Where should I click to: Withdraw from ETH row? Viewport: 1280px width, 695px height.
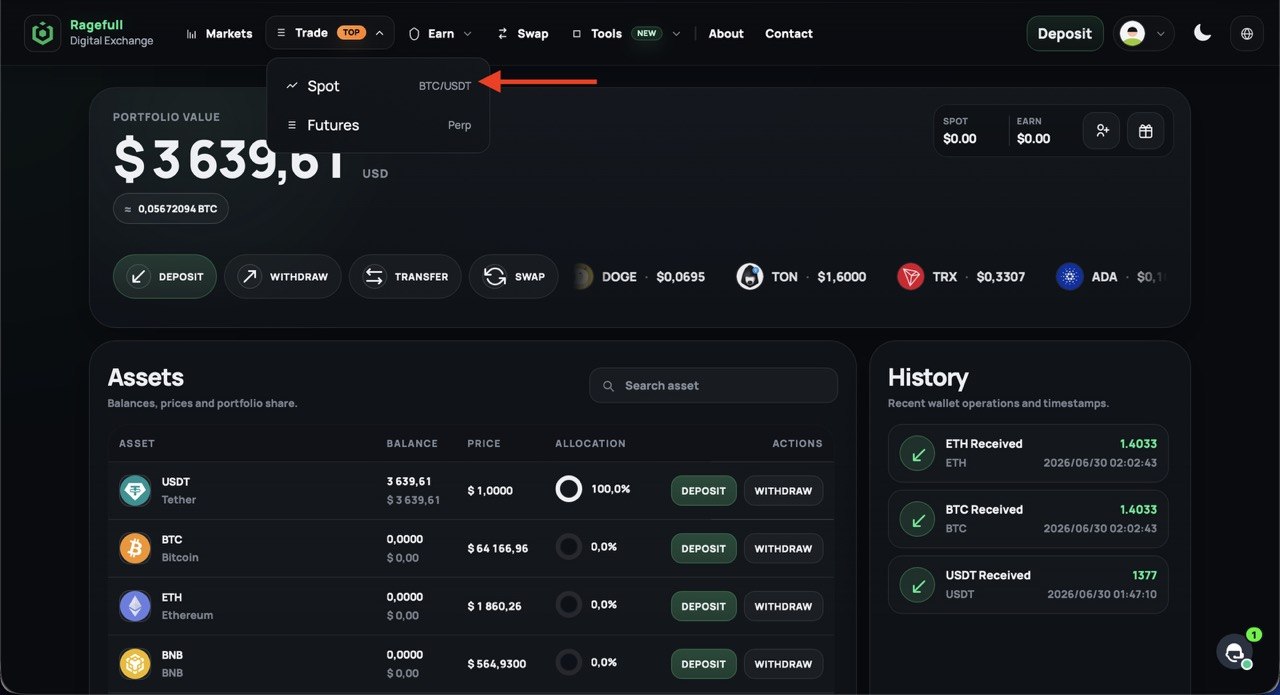point(784,606)
